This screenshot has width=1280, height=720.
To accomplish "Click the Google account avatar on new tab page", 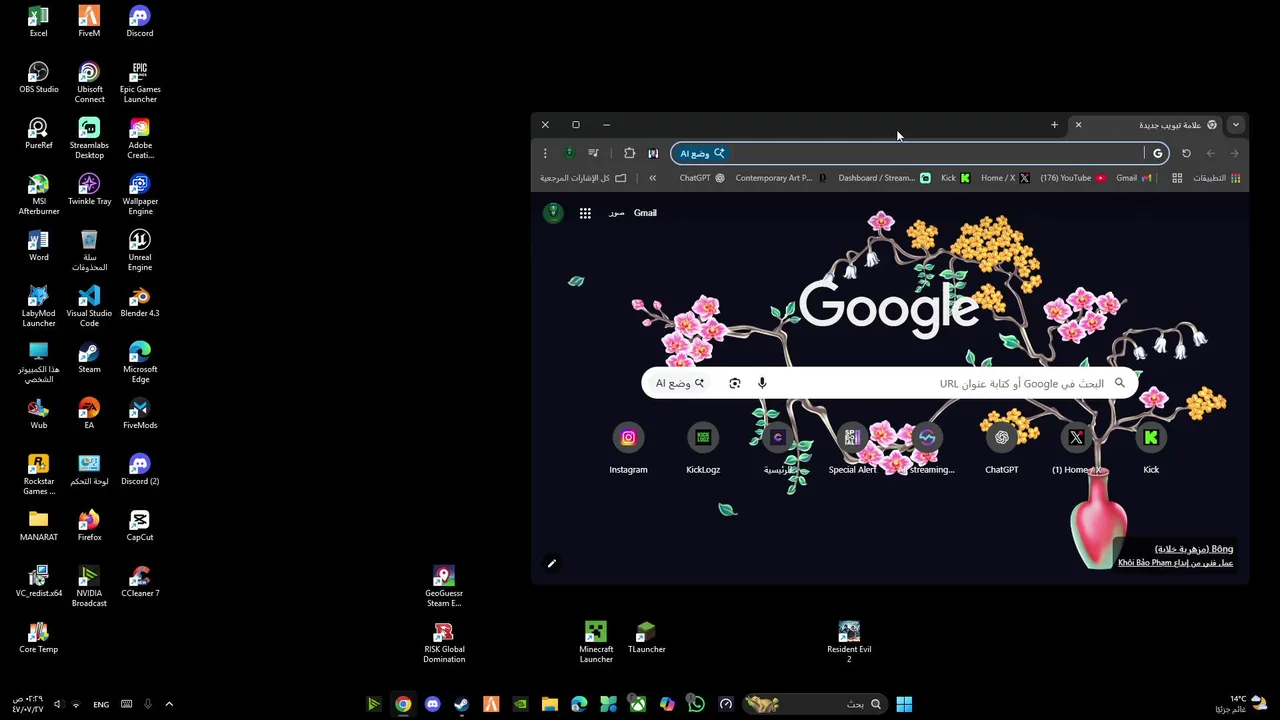I will [x=553, y=213].
